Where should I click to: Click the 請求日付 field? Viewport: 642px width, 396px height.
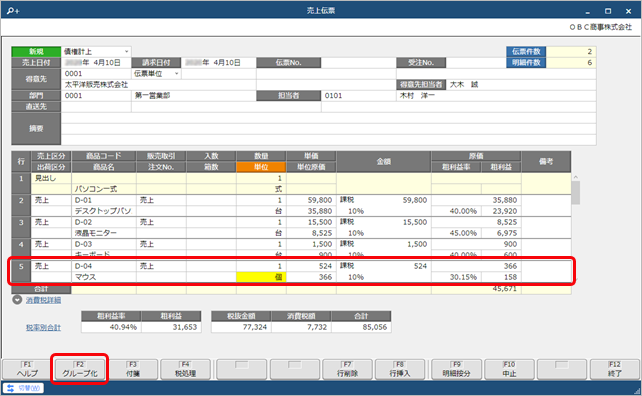(x=219, y=63)
